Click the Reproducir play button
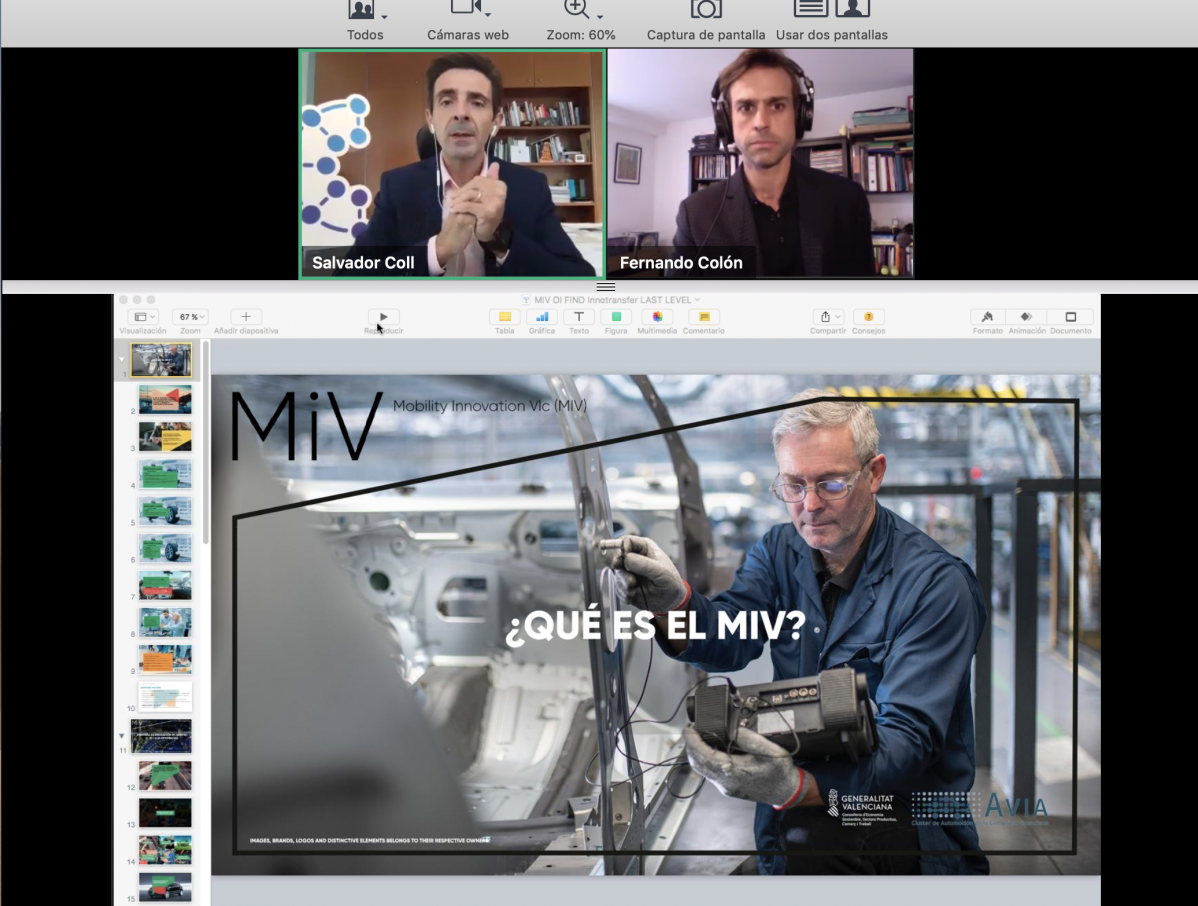The width and height of the screenshot is (1198, 906). [x=384, y=316]
